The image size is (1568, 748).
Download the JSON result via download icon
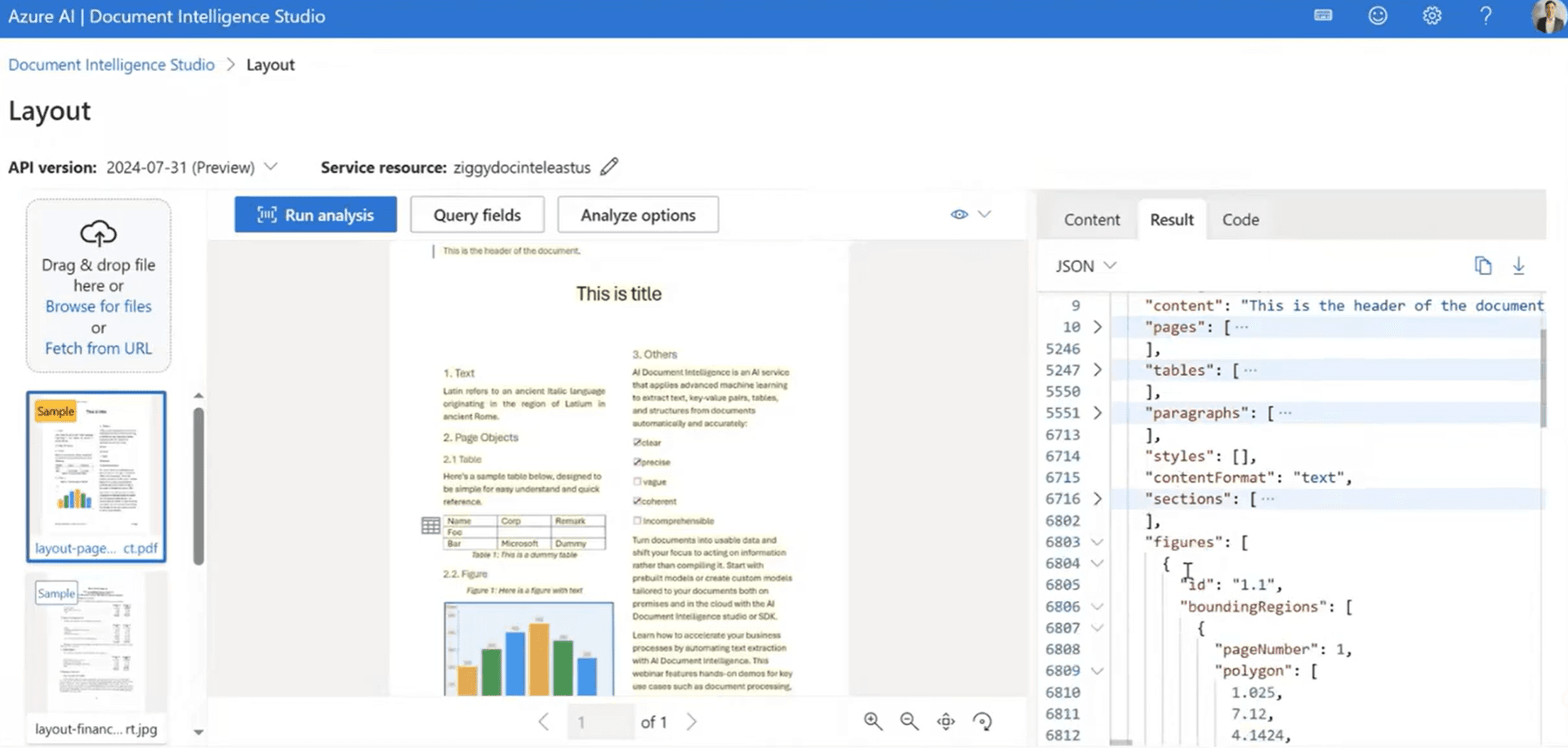click(1519, 265)
